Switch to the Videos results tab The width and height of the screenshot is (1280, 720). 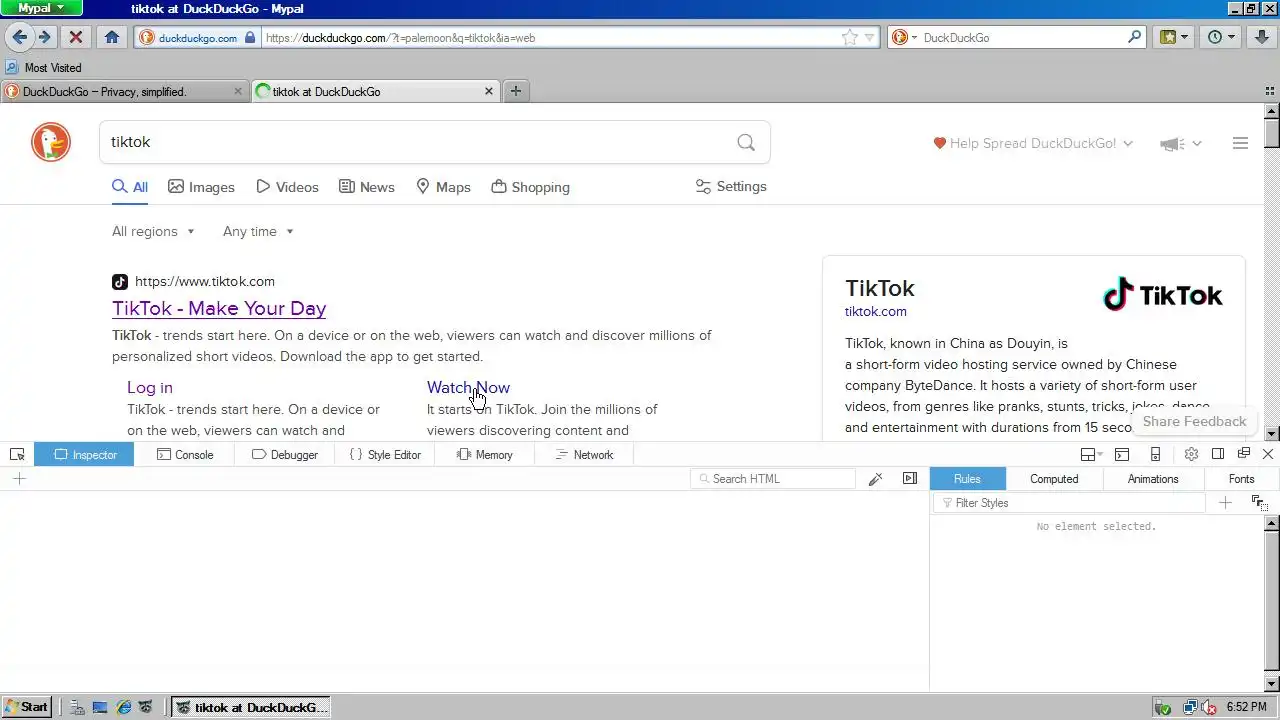[x=287, y=187]
